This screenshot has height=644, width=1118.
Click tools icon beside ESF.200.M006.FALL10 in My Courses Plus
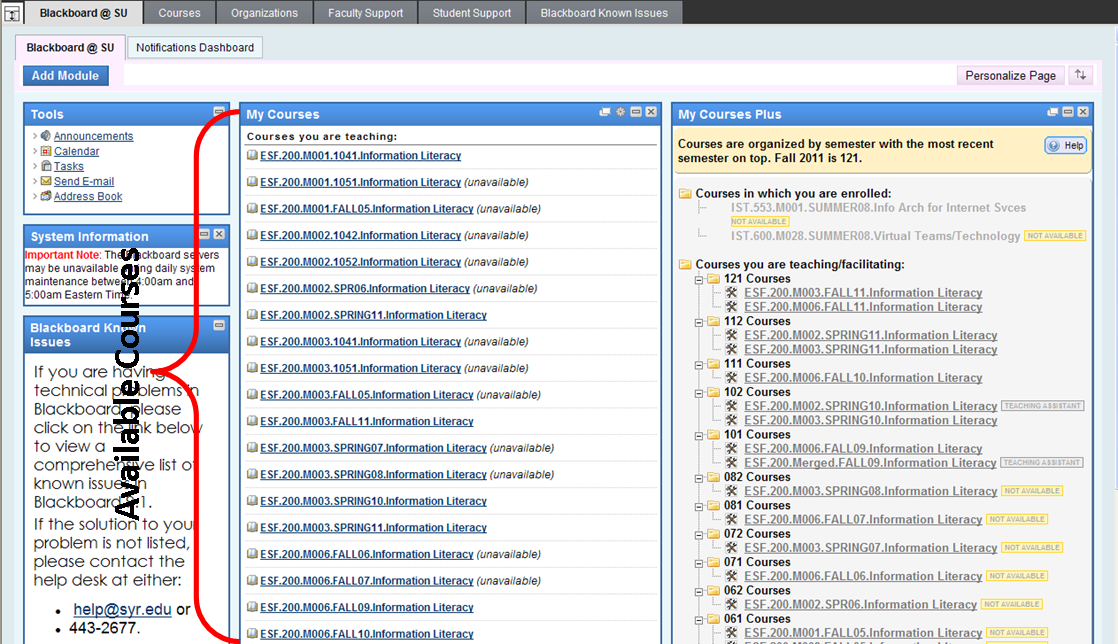point(732,377)
